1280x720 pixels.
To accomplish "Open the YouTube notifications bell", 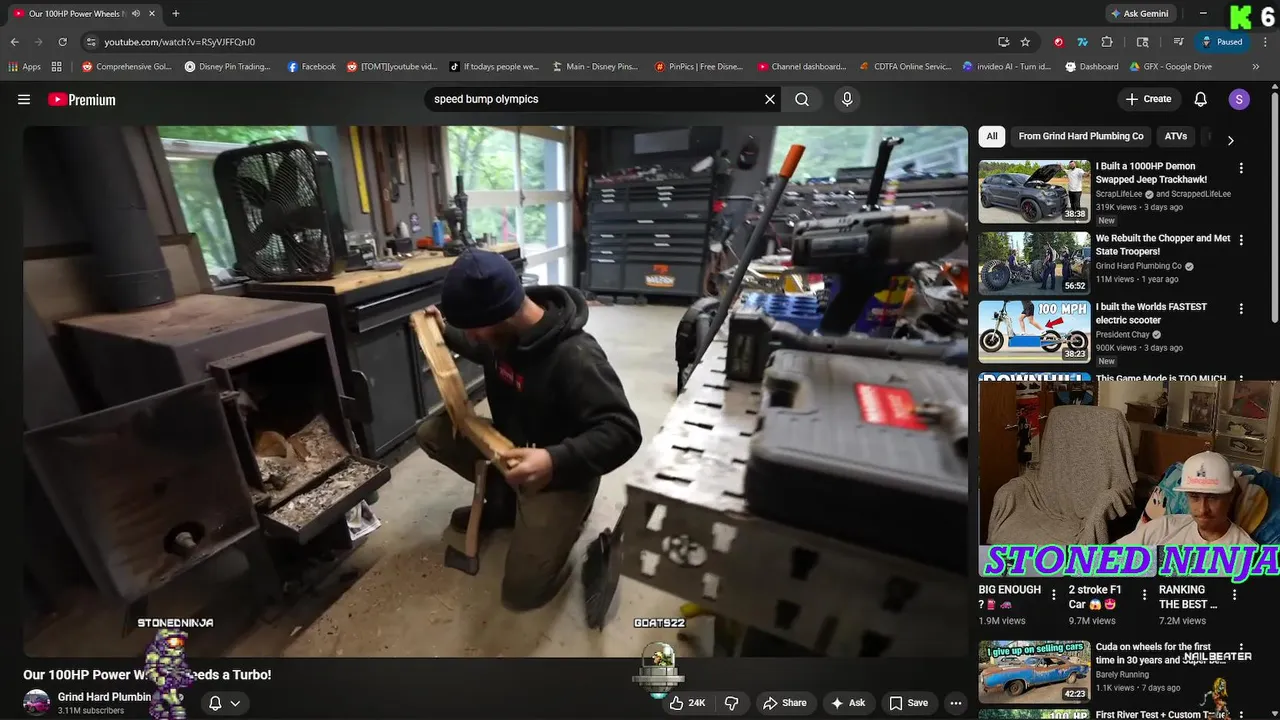I will click(1201, 99).
